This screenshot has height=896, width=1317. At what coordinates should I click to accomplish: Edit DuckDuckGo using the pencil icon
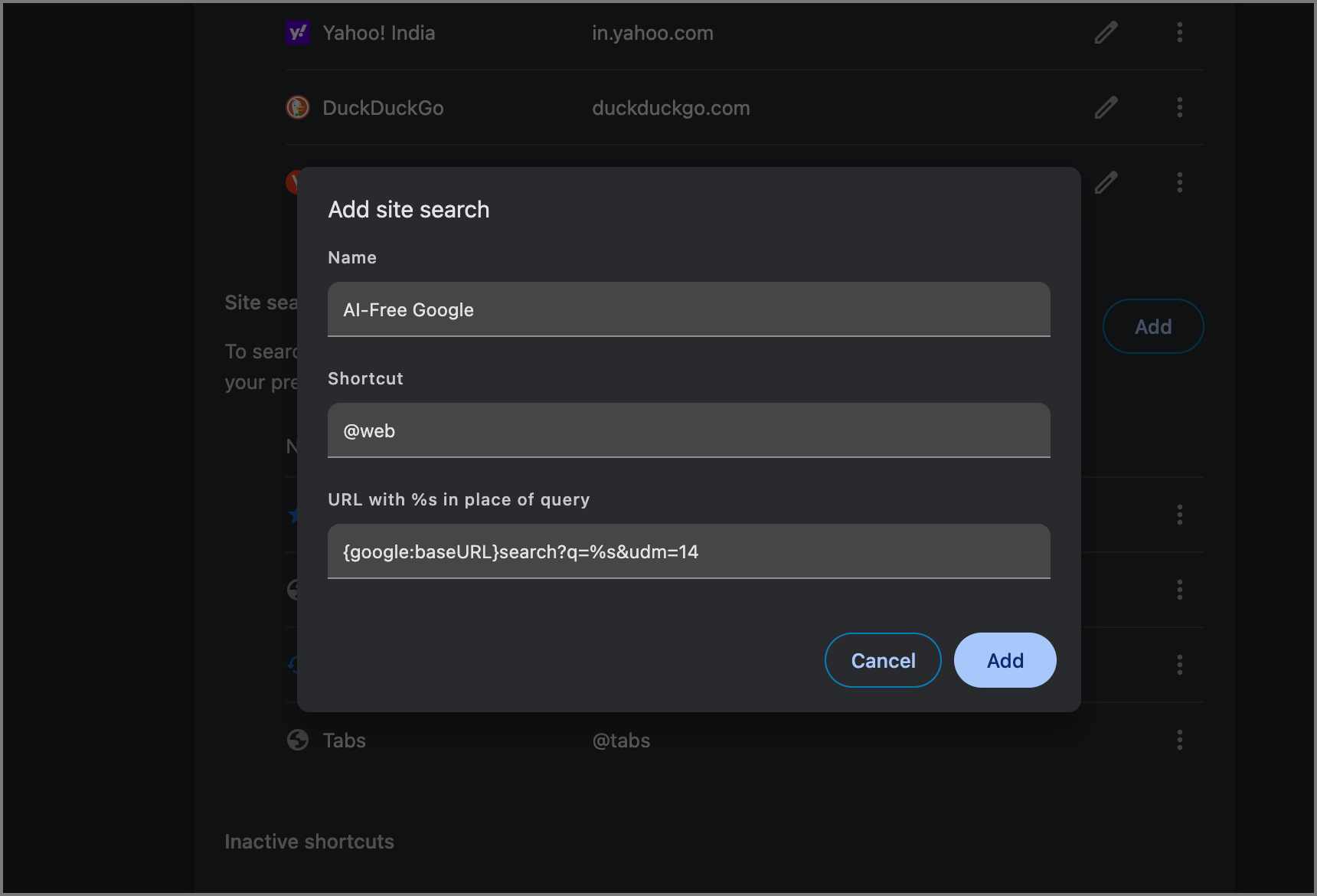[1106, 107]
